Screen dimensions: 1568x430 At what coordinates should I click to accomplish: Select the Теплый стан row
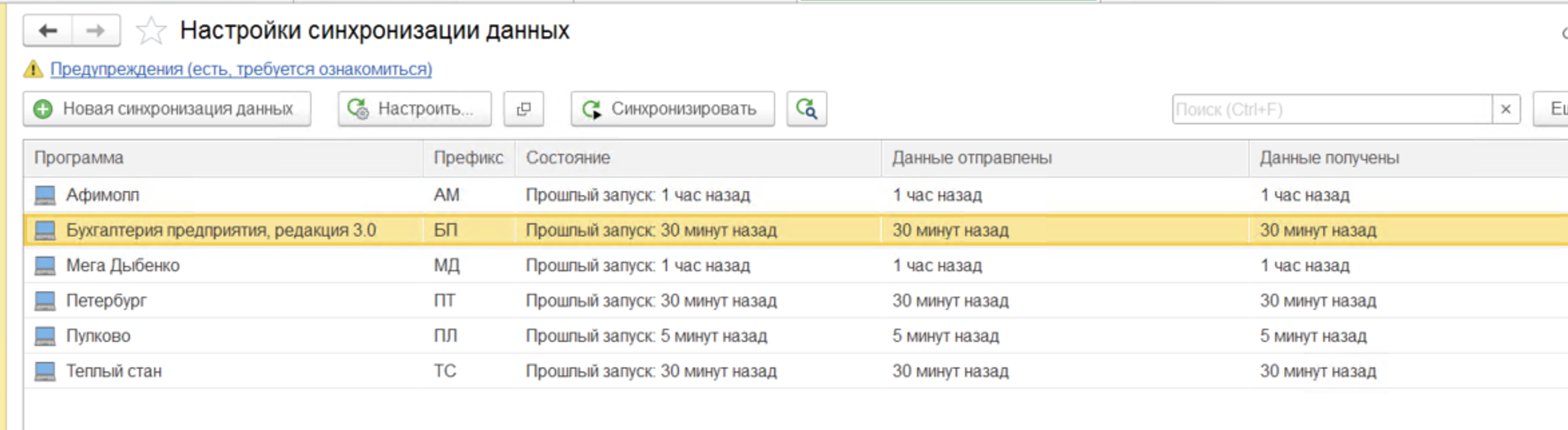click(114, 371)
